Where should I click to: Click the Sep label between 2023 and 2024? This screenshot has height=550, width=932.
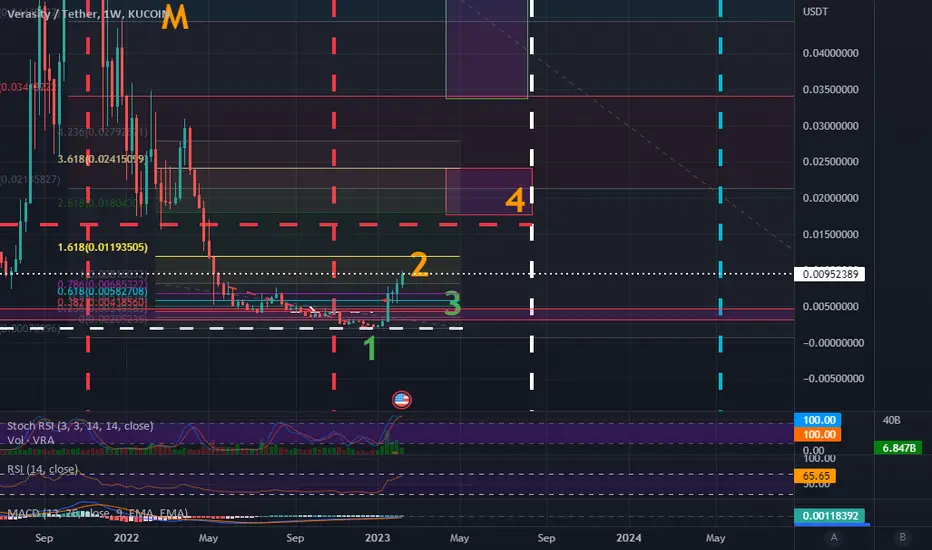546,538
